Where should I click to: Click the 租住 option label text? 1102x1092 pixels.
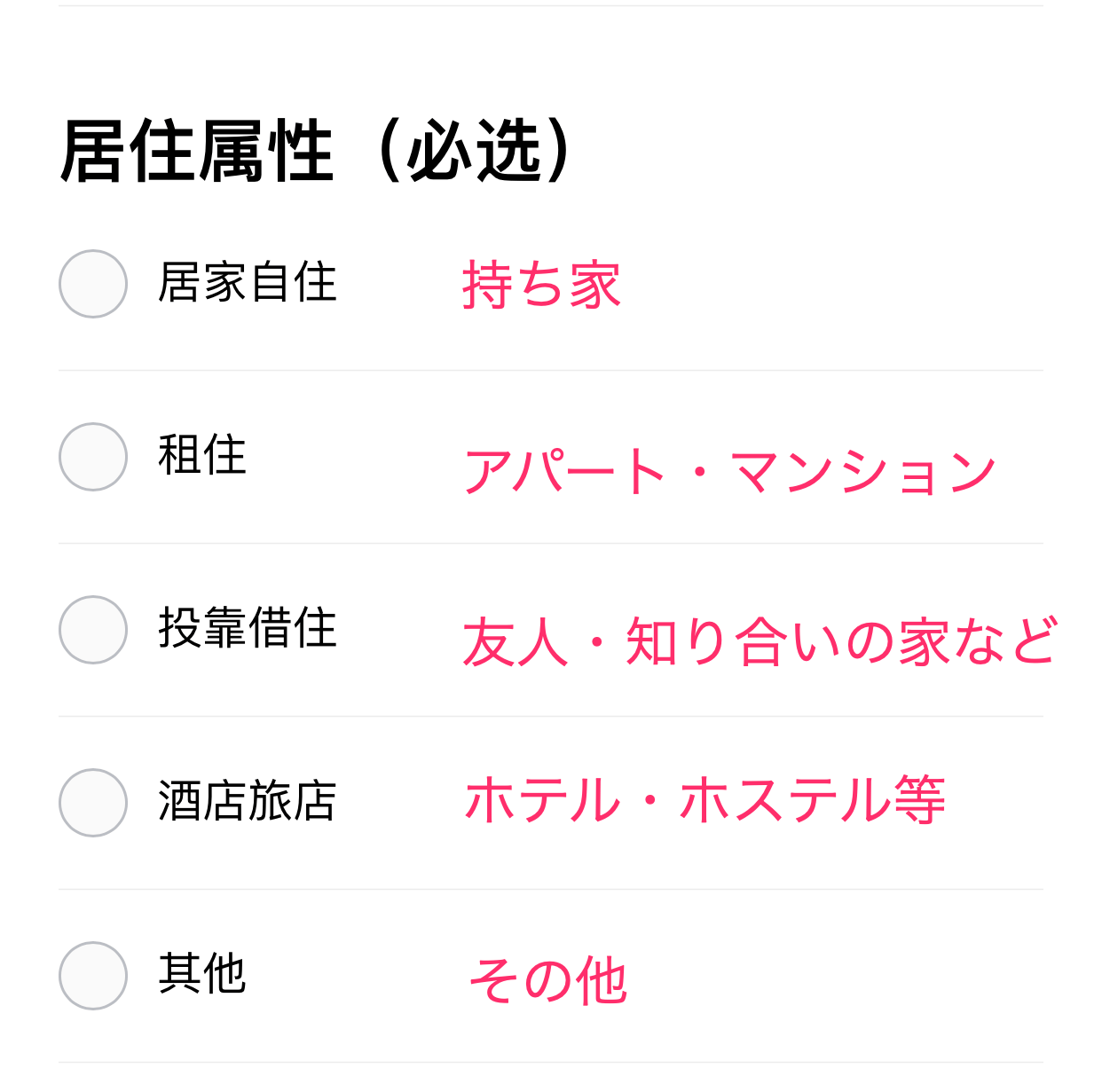(x=202, y=456)
